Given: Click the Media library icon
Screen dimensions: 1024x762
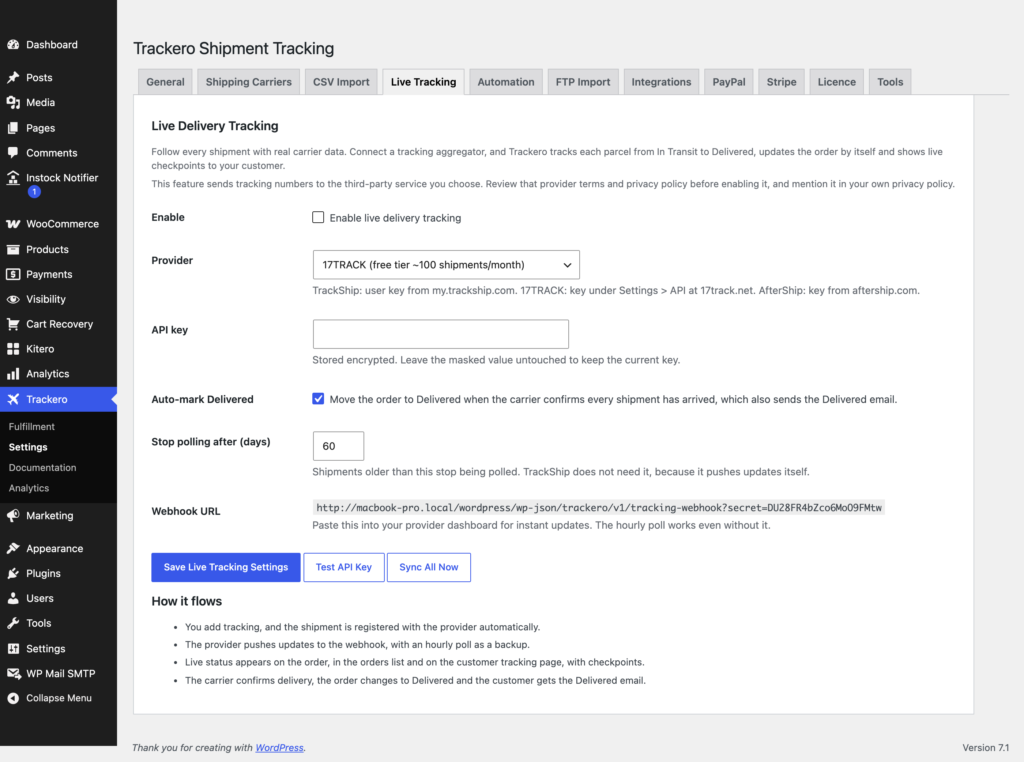Looking at the screenshot, I should tap(13, 103).
